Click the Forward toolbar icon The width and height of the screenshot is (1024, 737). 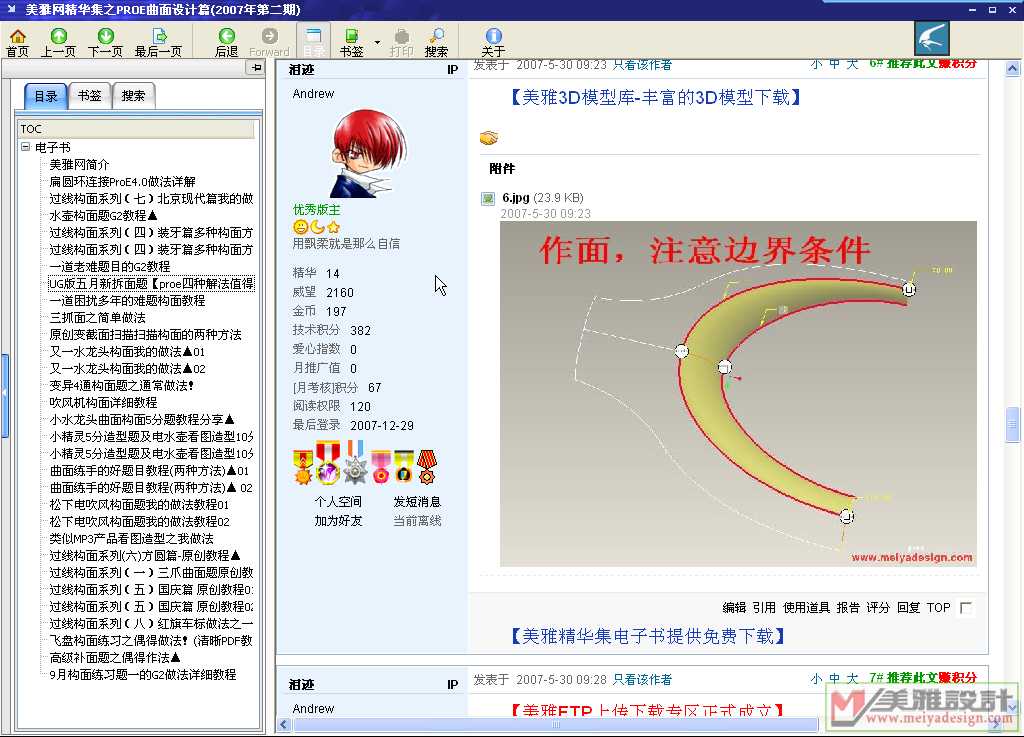pos(269,42)
